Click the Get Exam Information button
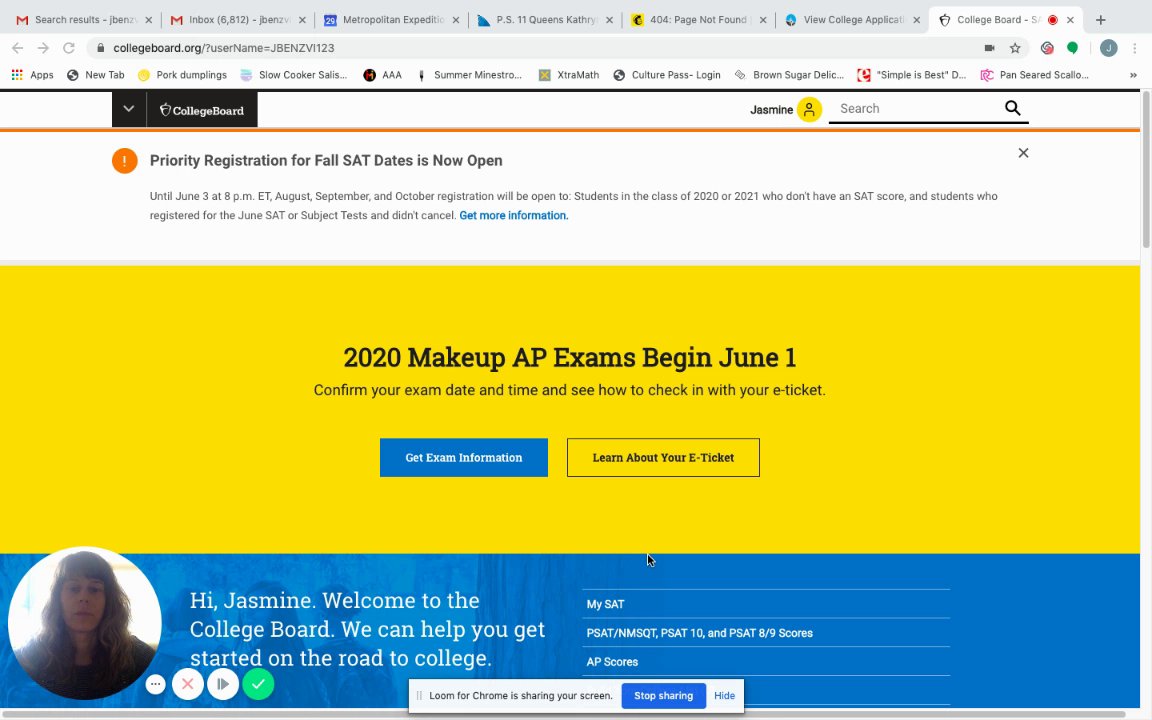 pyautogui.click(x=464, y=458)
